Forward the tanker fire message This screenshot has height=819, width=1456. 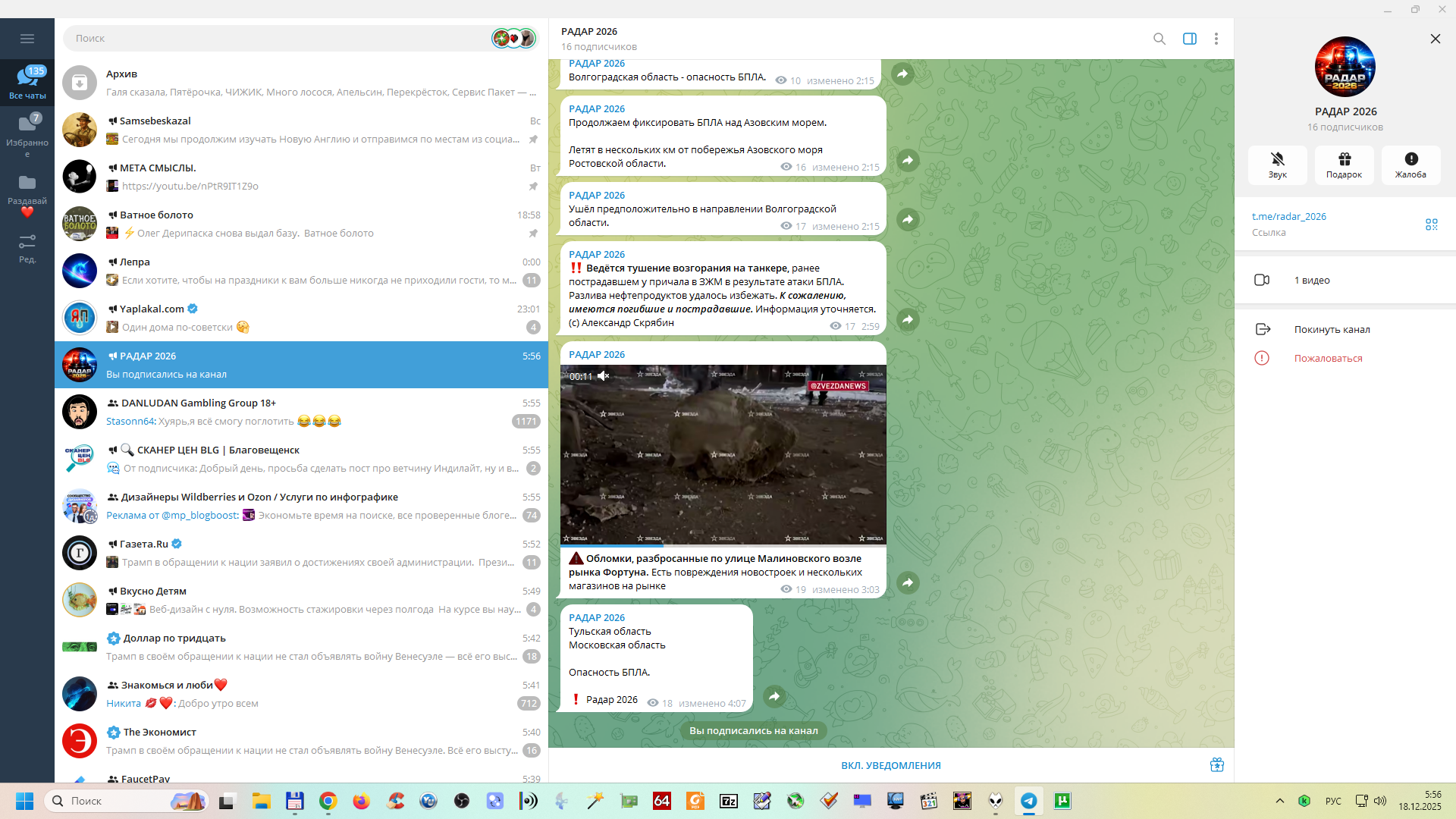click(908, 320)
